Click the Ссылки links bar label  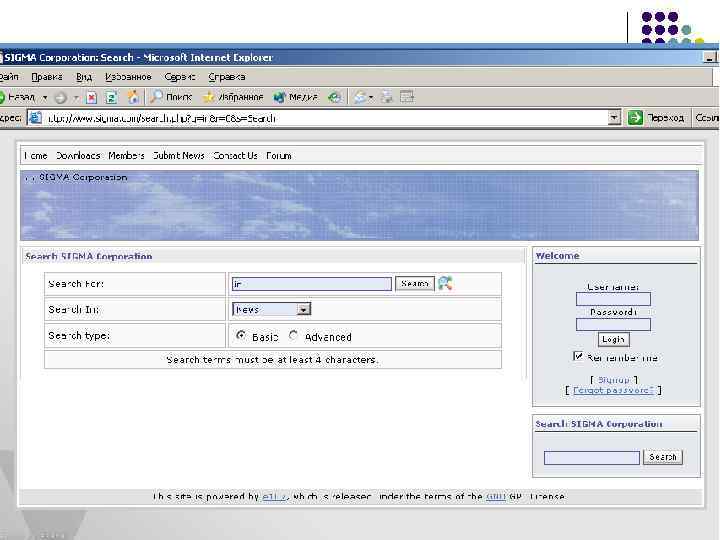(707, 118)
